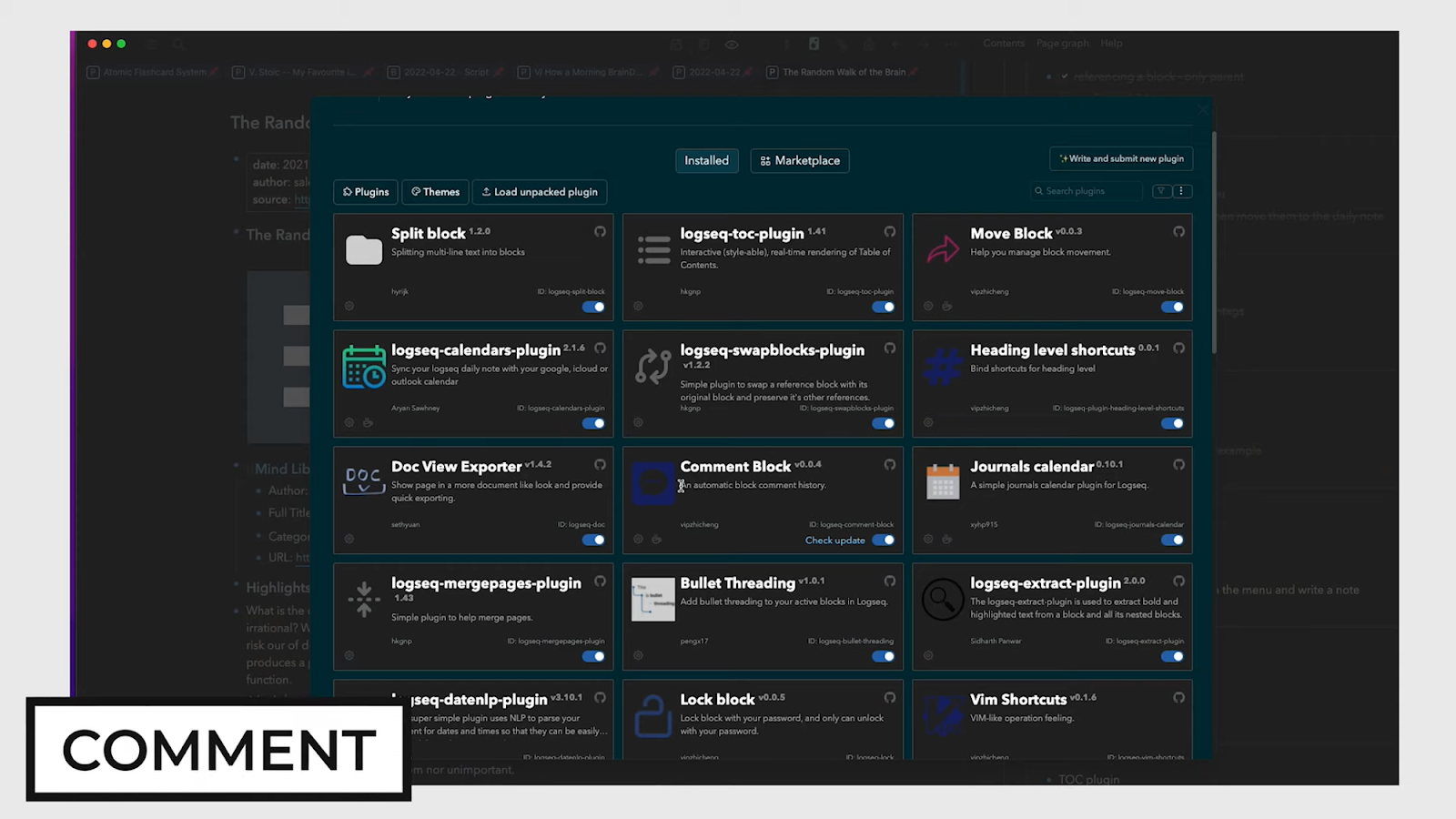Click ID: logseq-journals-calendar text
The width and height of the screenshot is (1456, 819).
tap(1139, 525)
